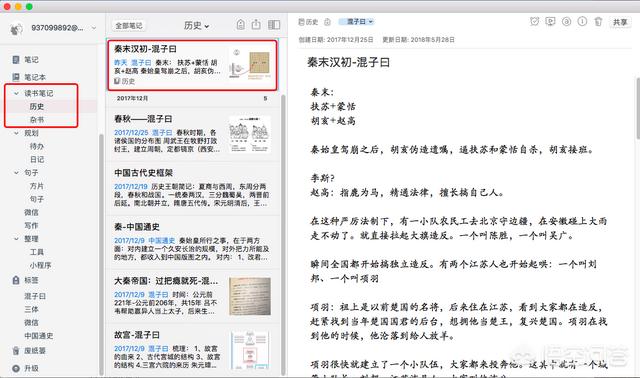Start presentation mode with the screen icon
Screen dimensions: 640x378
550,22
